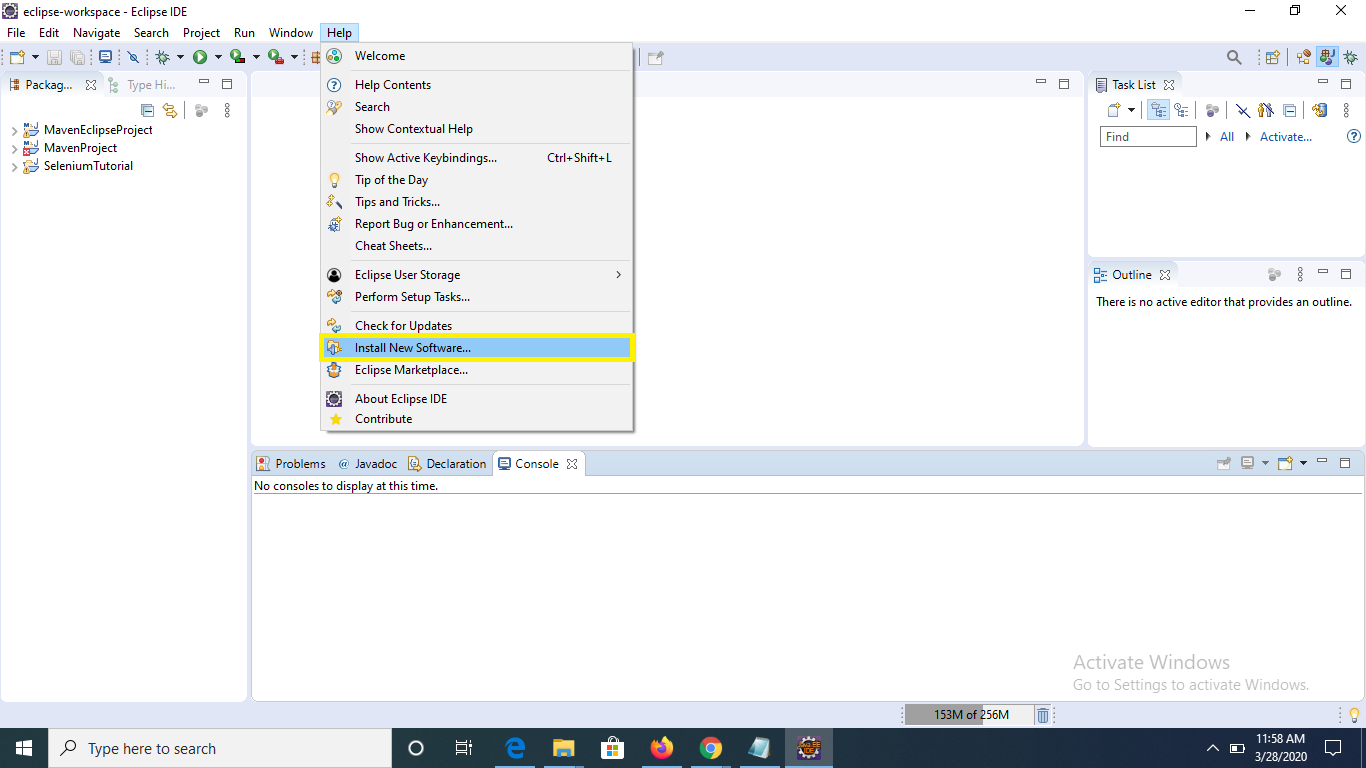Run garbage collector trash icon
The height and width of the screenshot is (768, 1366).
1043,715
